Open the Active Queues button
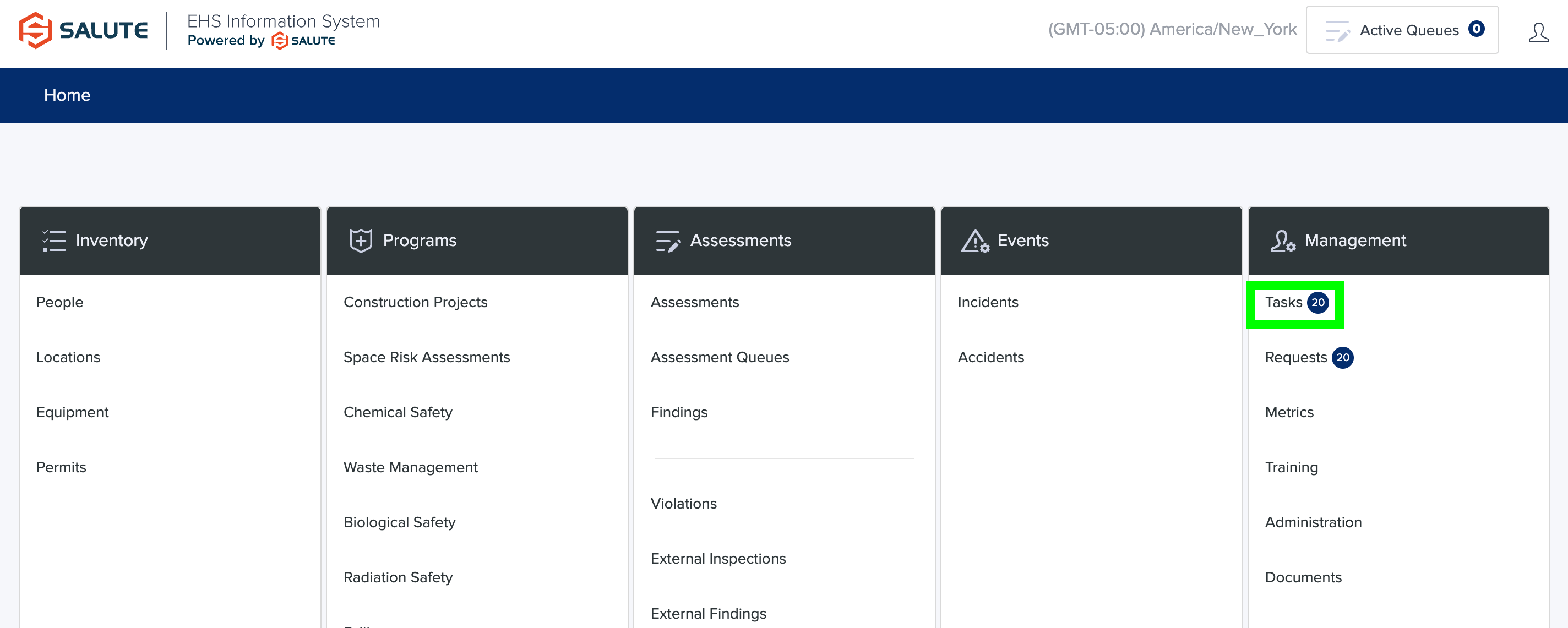The width and height of the screenshot is (1568, 628). coord(1402,30)
